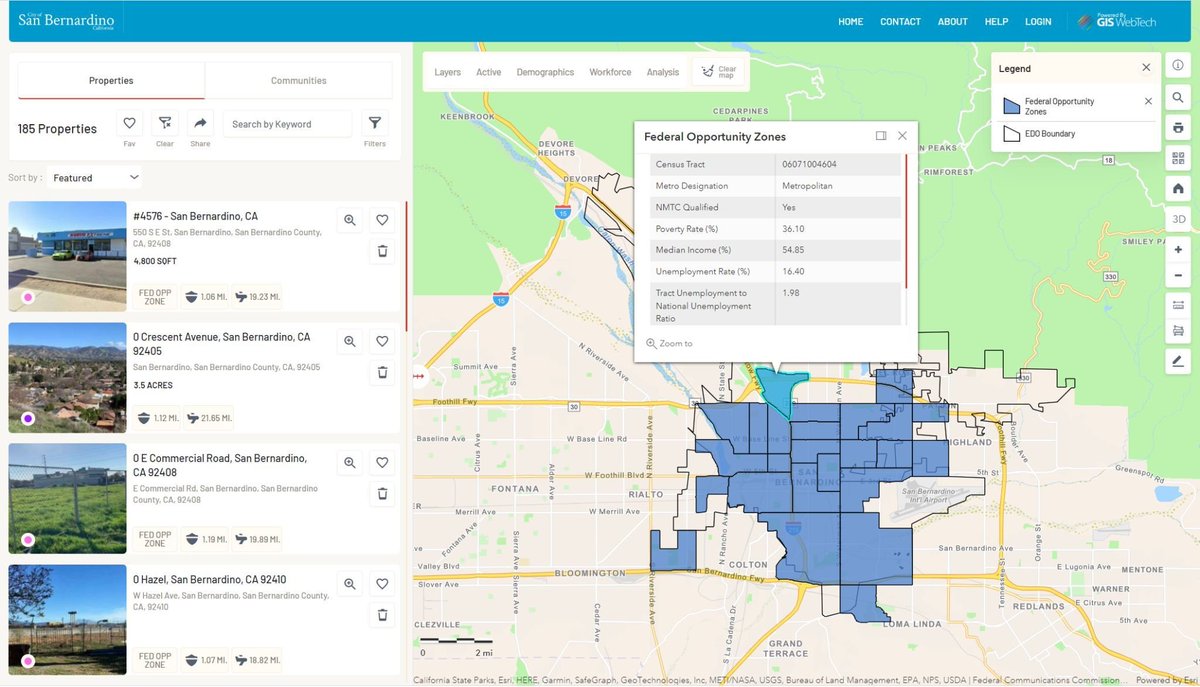Zoom out the map with minus button

1178,276
